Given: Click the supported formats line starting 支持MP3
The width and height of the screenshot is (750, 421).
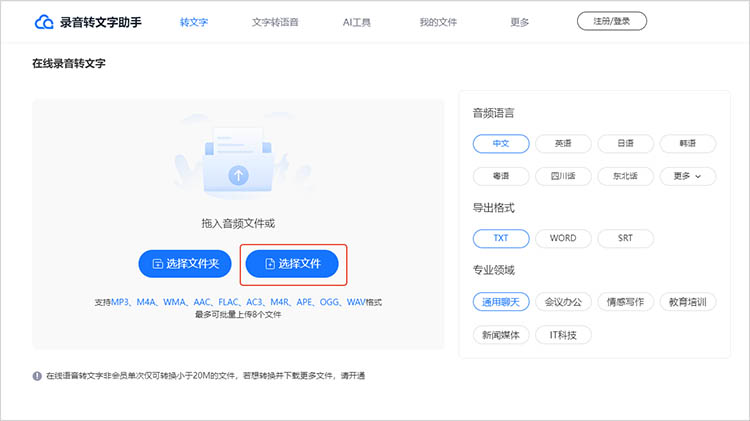Looking at the screenshot, I should 238,302.
